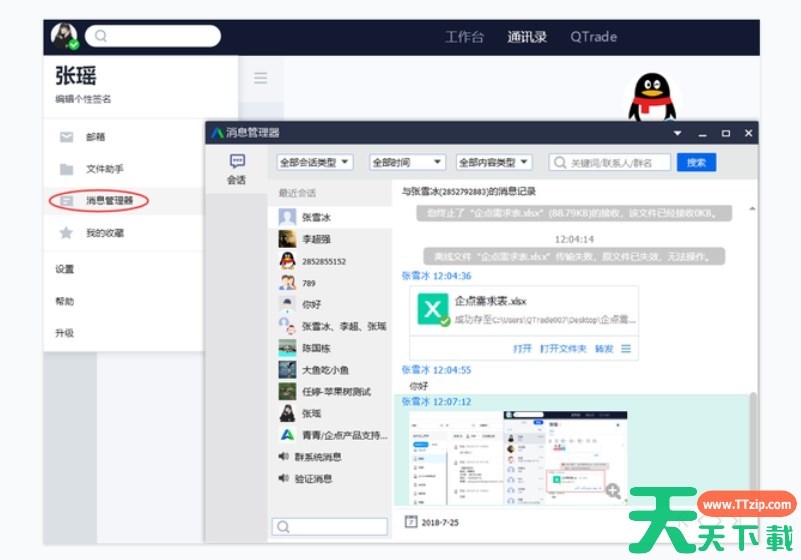This screenshot has width=801, height=560.
Task: Focus the top search box
Action: tap(153, 36)
